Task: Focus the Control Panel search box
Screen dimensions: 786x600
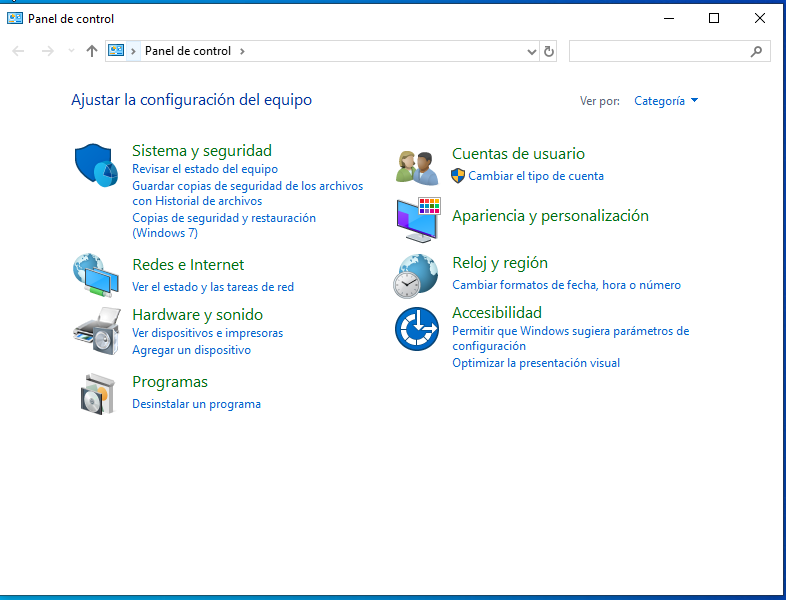Action: tap(669, 51)
